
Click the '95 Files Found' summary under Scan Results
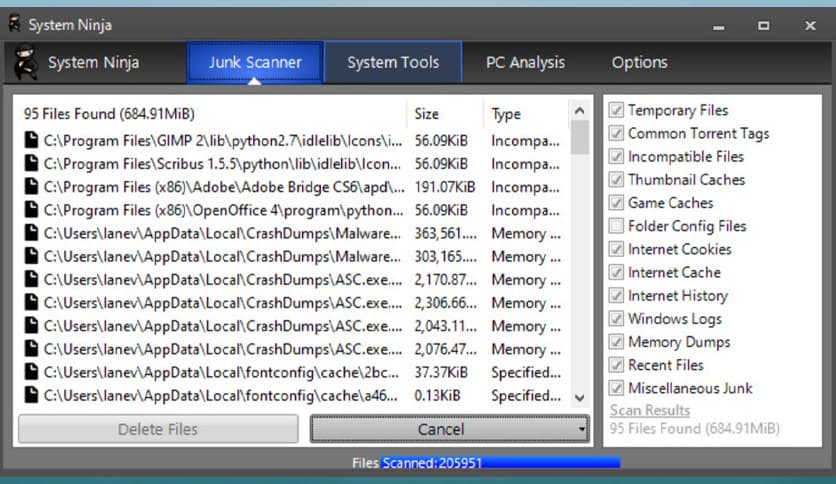694,428
